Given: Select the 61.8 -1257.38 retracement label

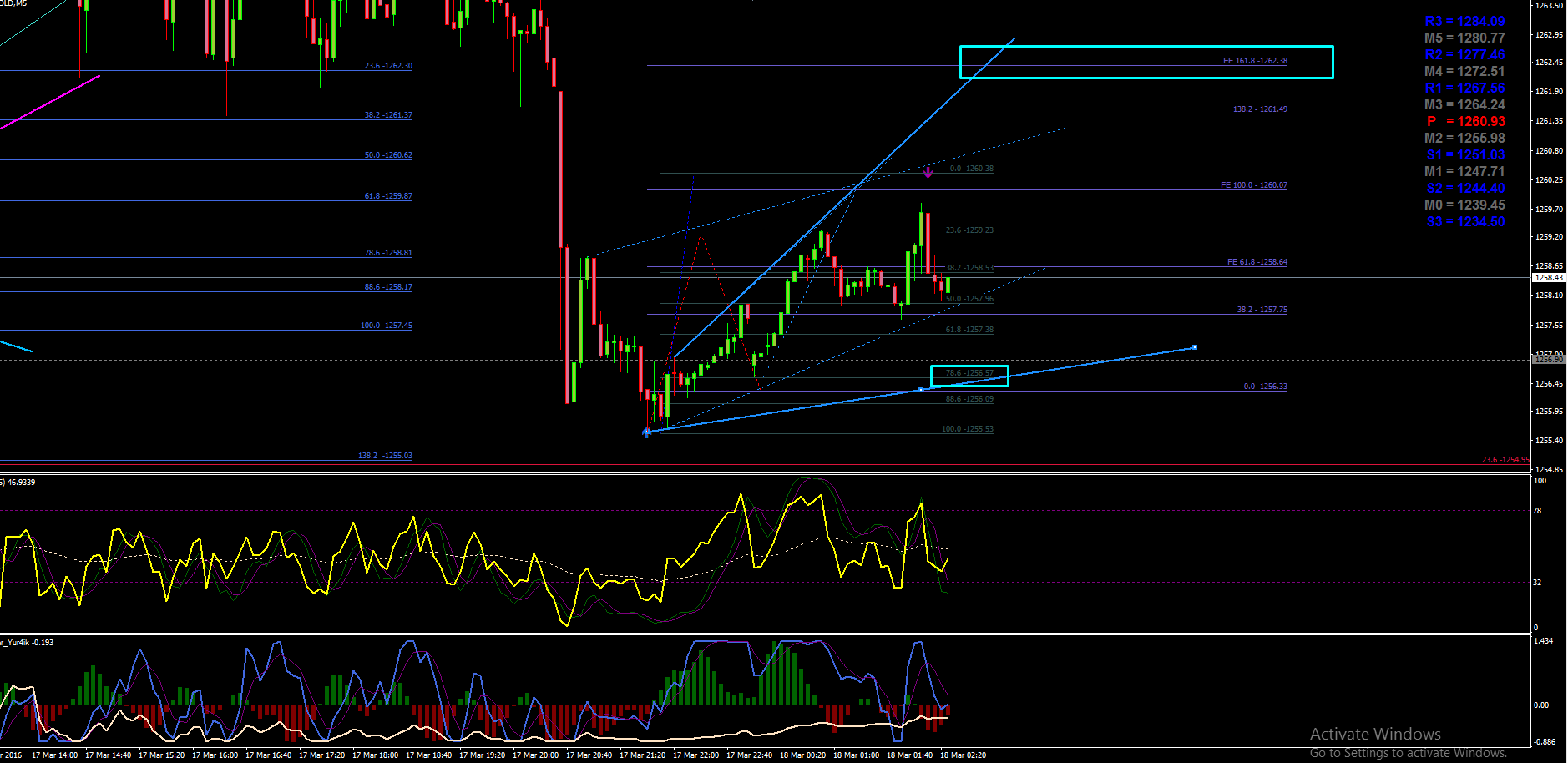Looking at the screenshot, I should 969,330.
